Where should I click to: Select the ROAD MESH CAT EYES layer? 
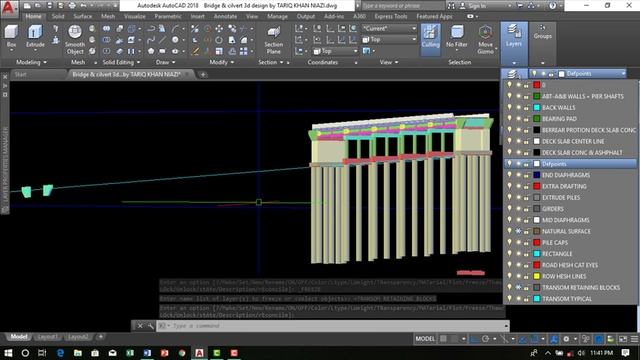tap(571, 265)
